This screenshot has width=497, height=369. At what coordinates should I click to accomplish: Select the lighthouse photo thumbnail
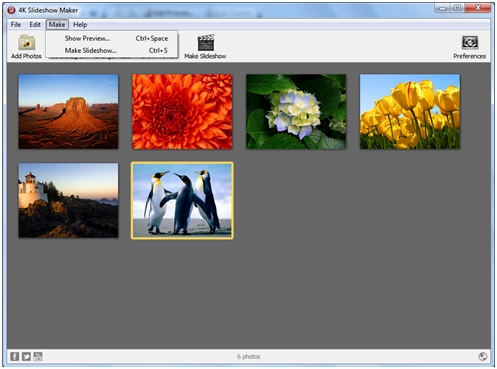[68, 200]
